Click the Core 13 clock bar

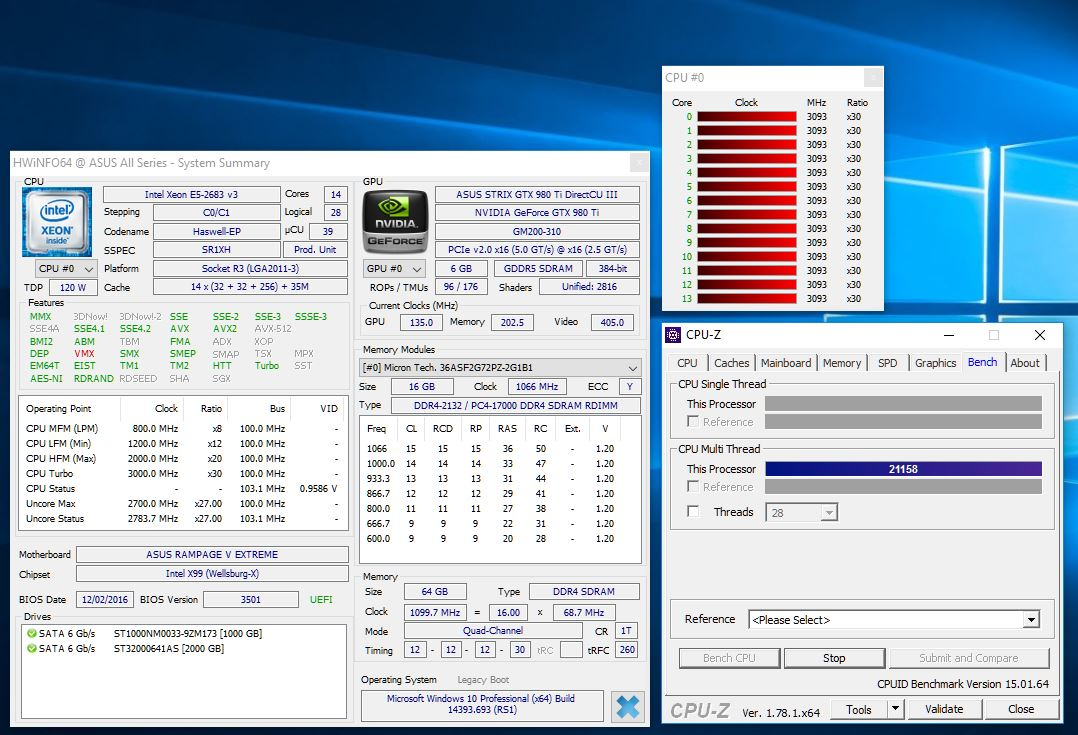coord(747,298)
